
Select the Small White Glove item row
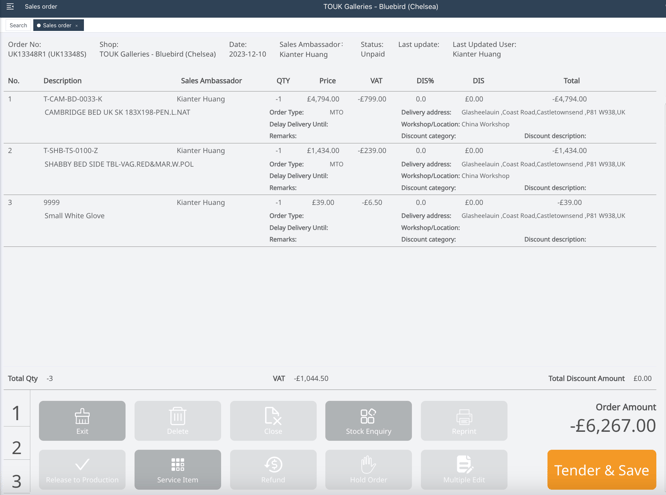74,216
